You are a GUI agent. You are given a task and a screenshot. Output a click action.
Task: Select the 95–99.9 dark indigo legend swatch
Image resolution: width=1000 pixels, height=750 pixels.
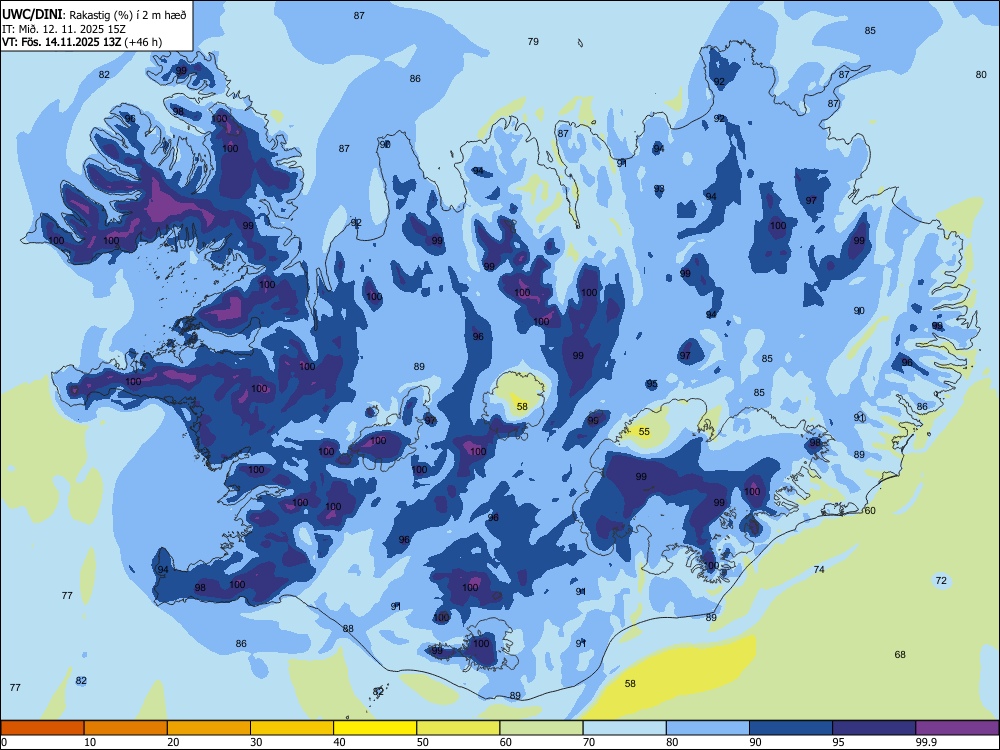click(874, 728)
